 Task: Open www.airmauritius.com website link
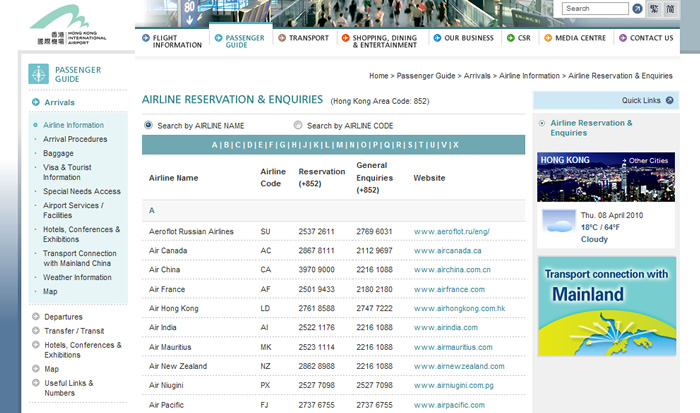coord(453,347)
